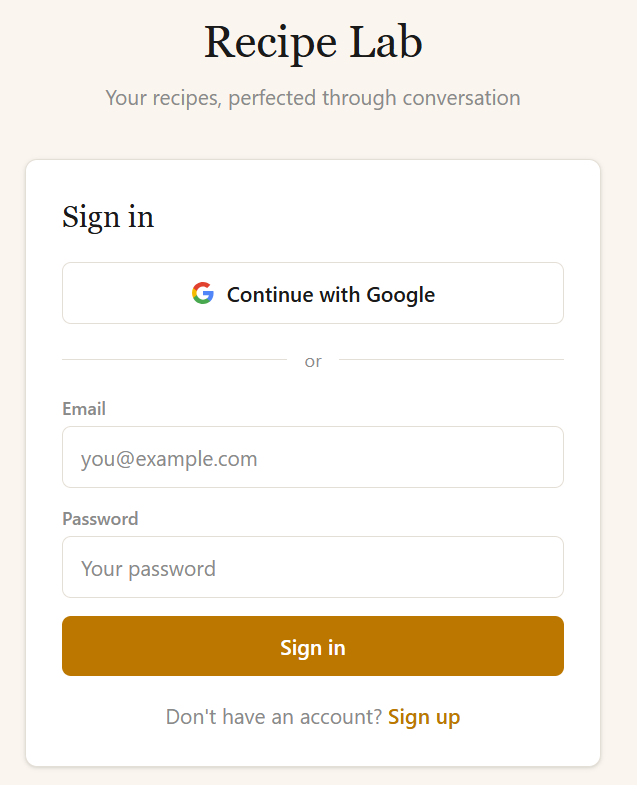Click the Email field label
The width and height of the screenshot is (637, 785).
(84, 409)
